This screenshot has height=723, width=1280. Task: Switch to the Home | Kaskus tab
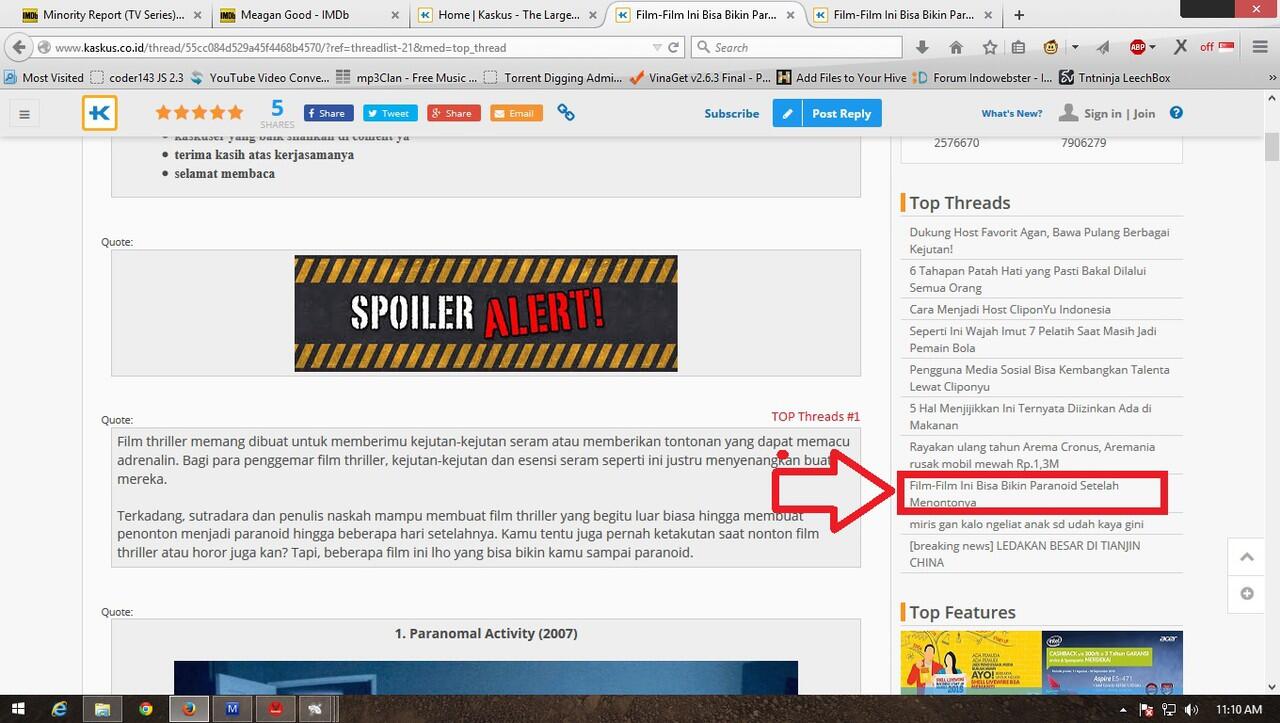coord(509,15)
